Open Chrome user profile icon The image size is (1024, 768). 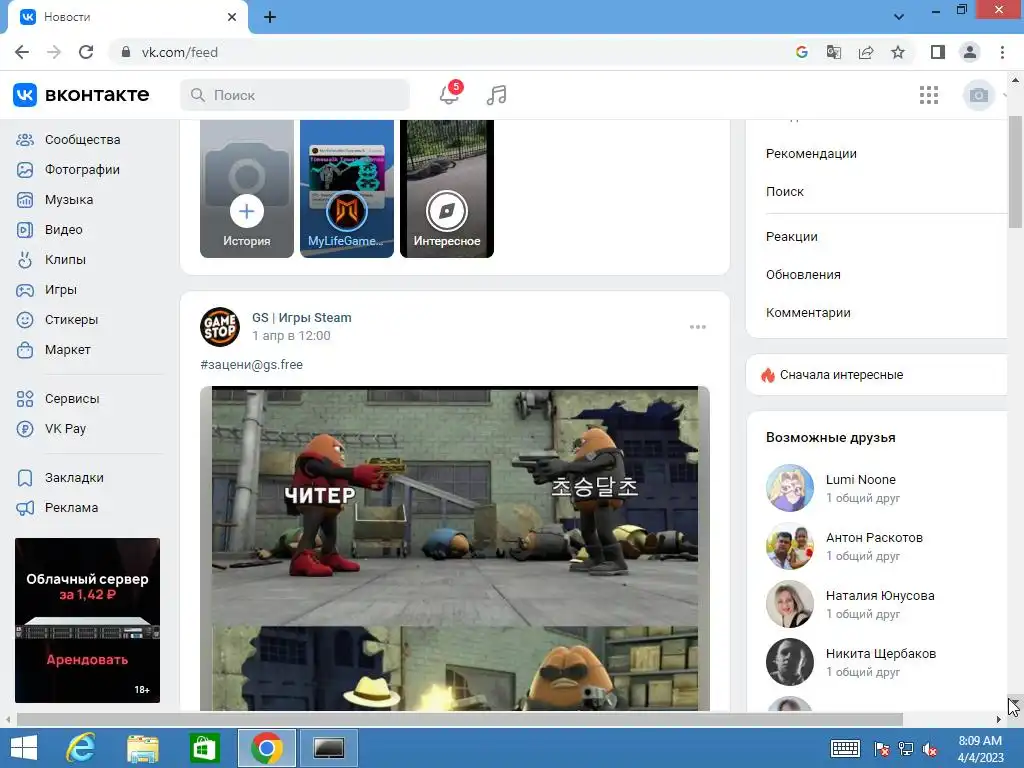pos(970,52)
